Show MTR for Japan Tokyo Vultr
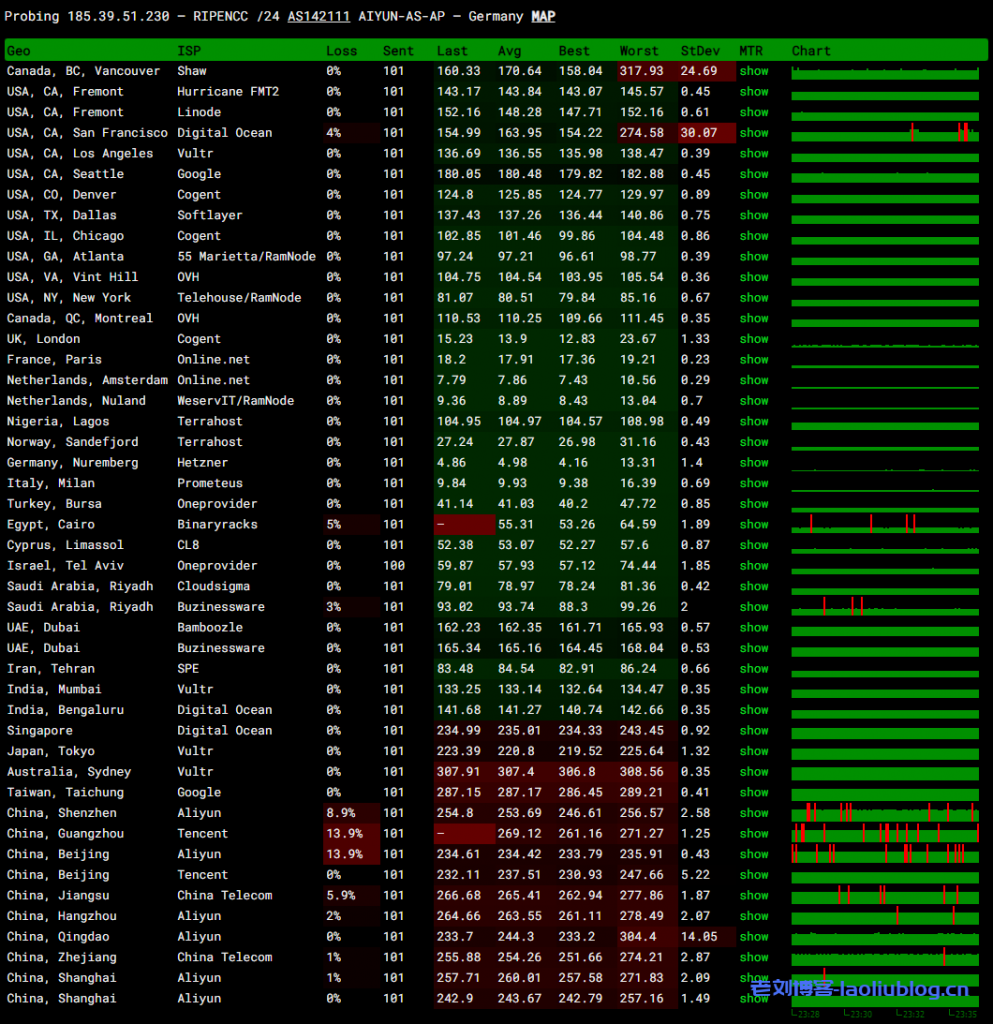Viewport: 993px width, 1024px height. [754, 751]
